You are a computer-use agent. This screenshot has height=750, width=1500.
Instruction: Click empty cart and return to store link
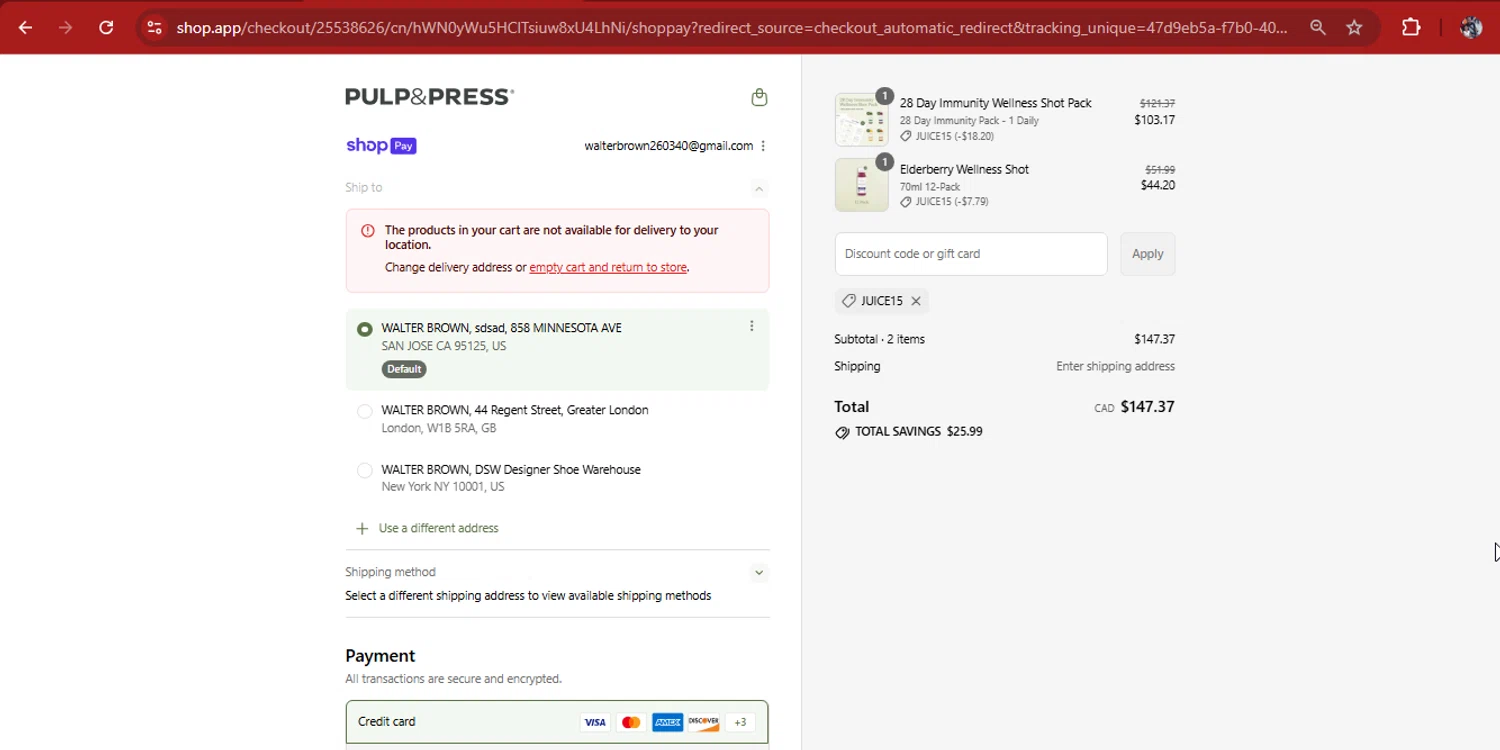608,268
